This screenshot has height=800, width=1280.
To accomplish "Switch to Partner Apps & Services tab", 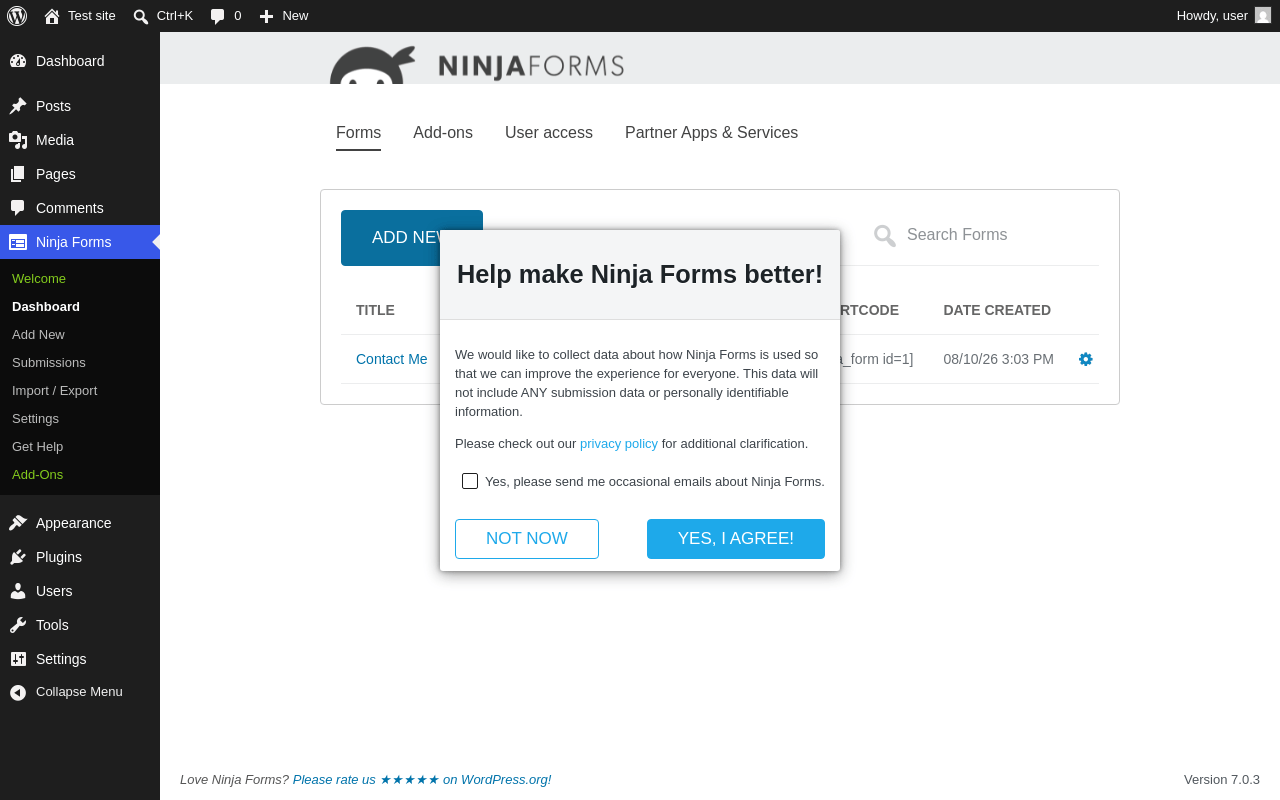I will pos(711,133).
